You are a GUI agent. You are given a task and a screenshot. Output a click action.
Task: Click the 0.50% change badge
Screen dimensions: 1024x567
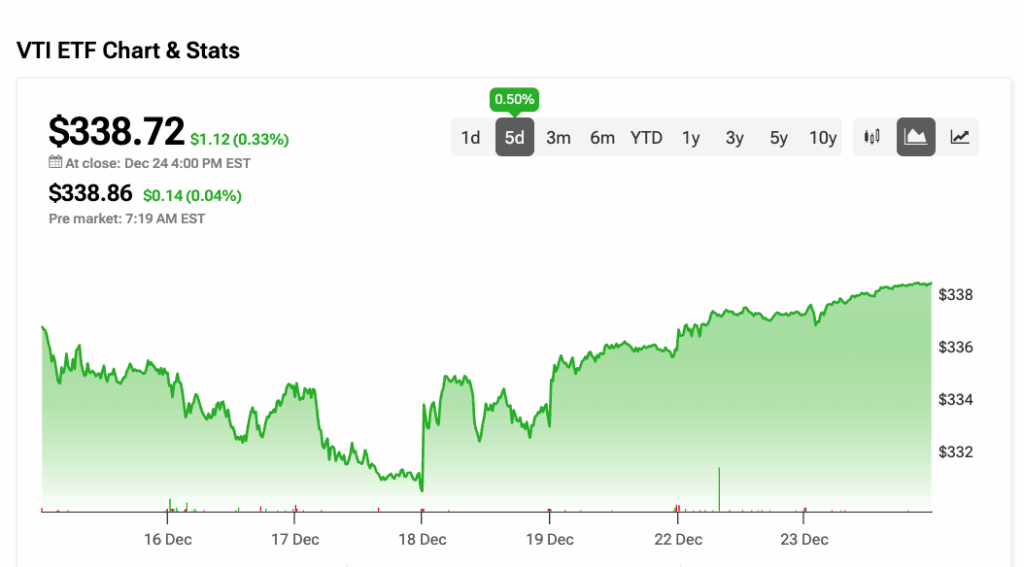(x=515, y=100)
